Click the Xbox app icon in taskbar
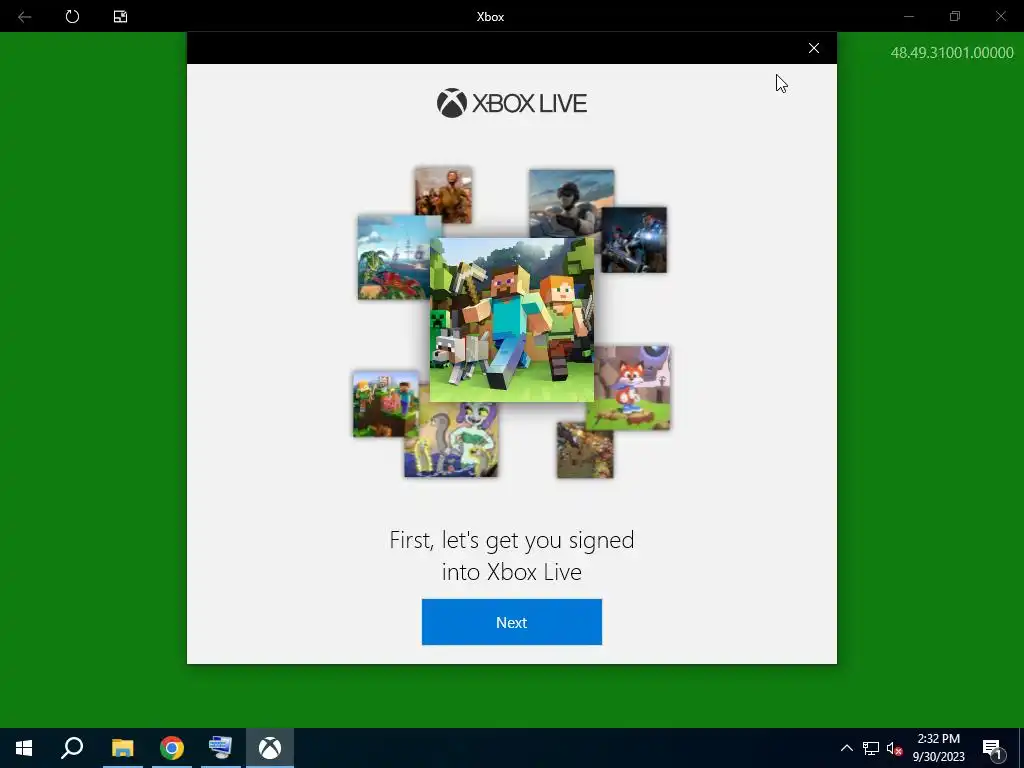1024x768 pixels. [270, 748]
